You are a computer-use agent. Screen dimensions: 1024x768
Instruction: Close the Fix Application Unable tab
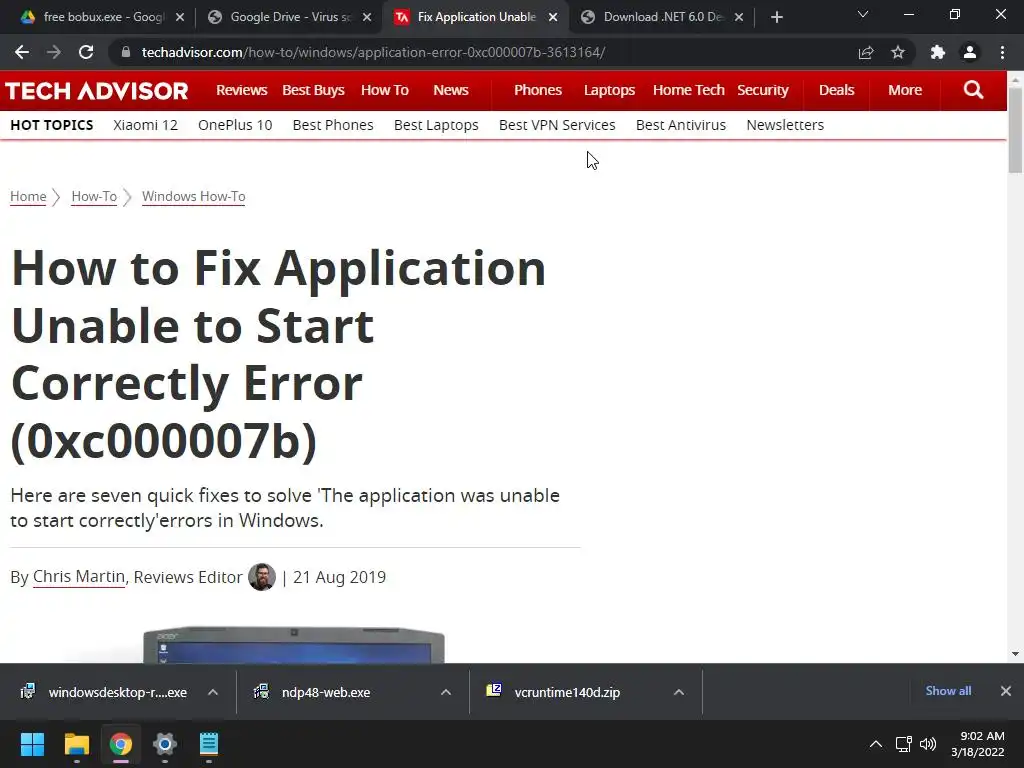click(x=553, y=17)
